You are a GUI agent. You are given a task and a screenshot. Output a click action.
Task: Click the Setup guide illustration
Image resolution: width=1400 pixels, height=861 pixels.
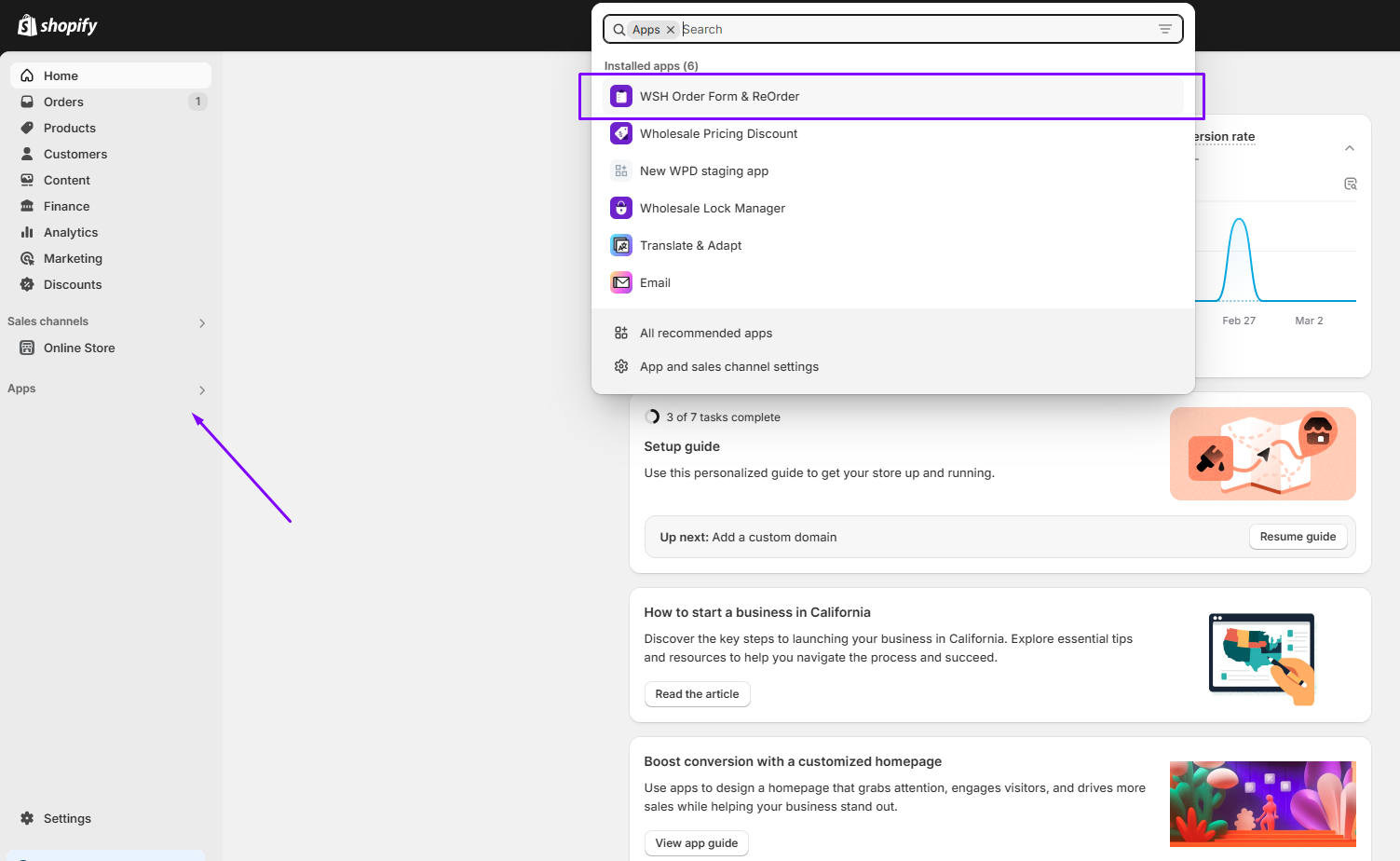(1262, 454)
